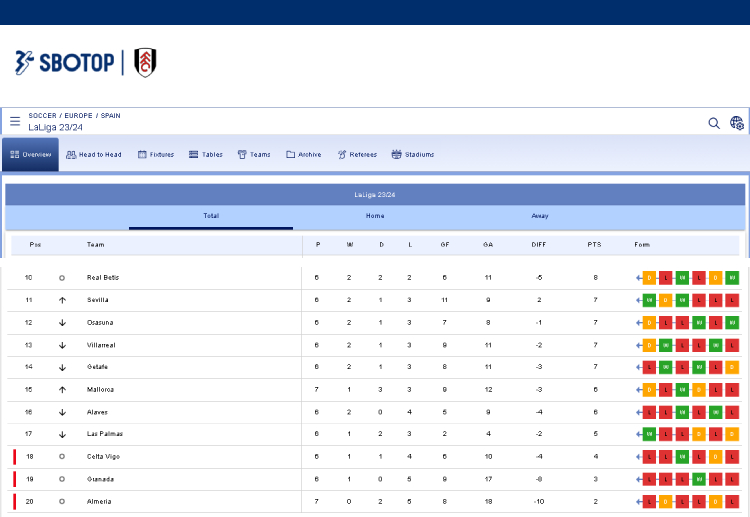This screenshot has width=750, height=517.
Task: Show the Away standings table
Action: coord(540,216)
